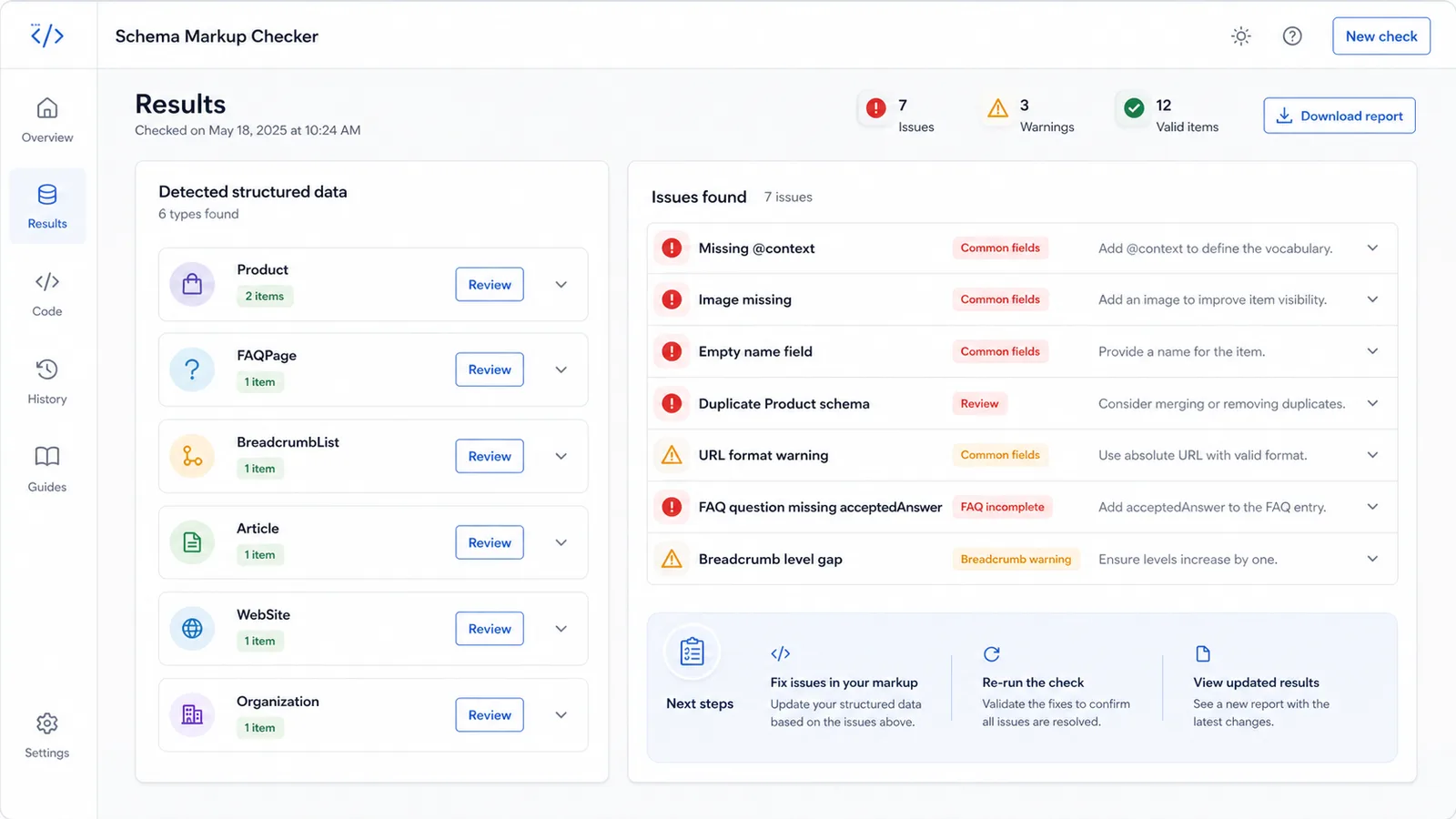Screen dimensions: 1456x819
Task: Click the FAQ incomplete tag
Action: tap(1003, 507)
